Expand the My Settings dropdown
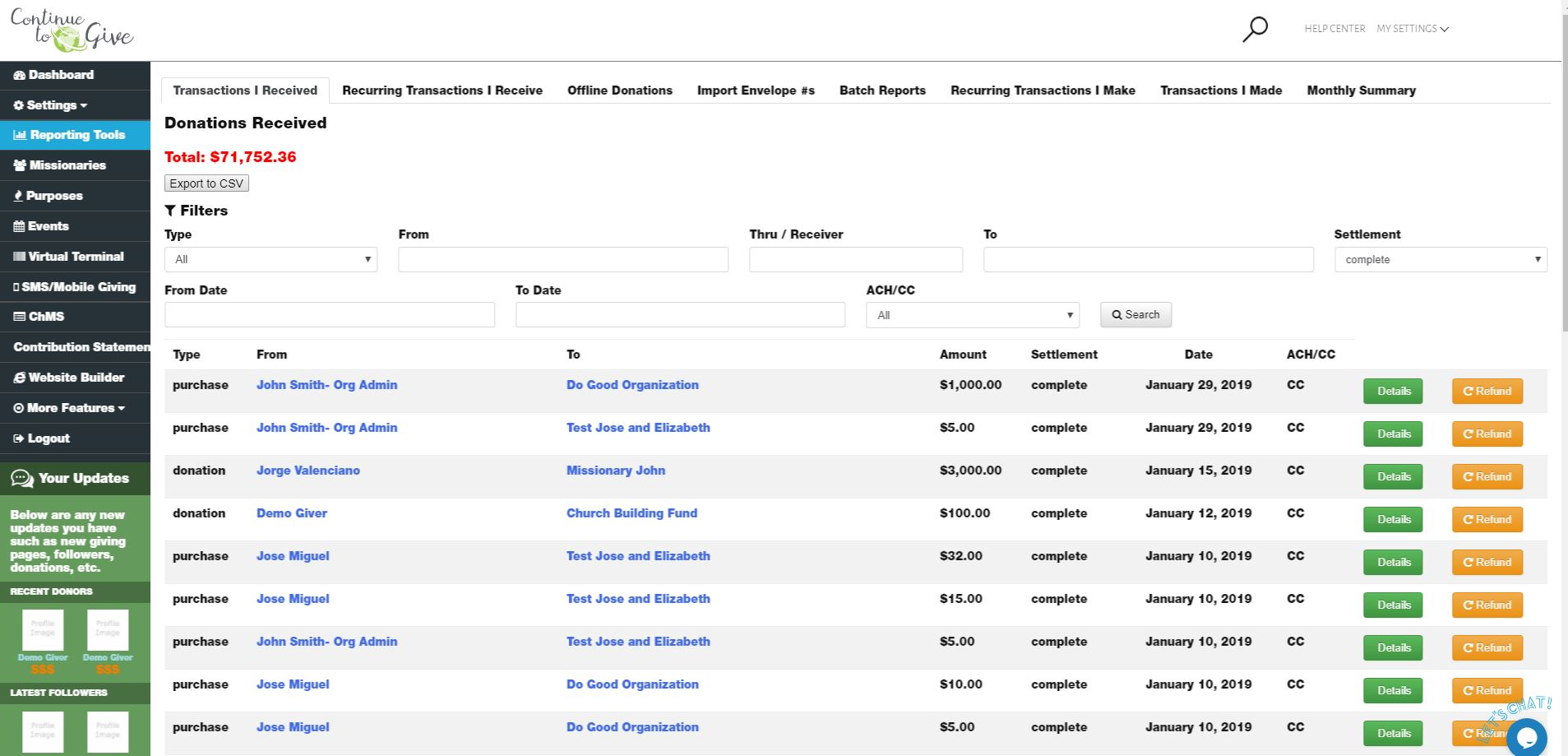Image resolution: width=1568 pixels, height=756 pixels. click(1413, 29)
